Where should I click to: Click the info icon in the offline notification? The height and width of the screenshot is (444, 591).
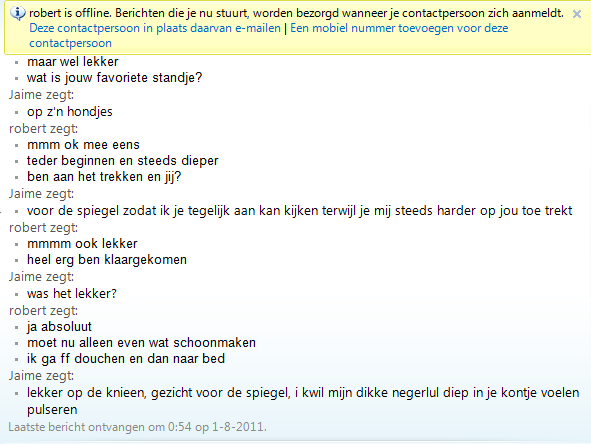point(17,13)
